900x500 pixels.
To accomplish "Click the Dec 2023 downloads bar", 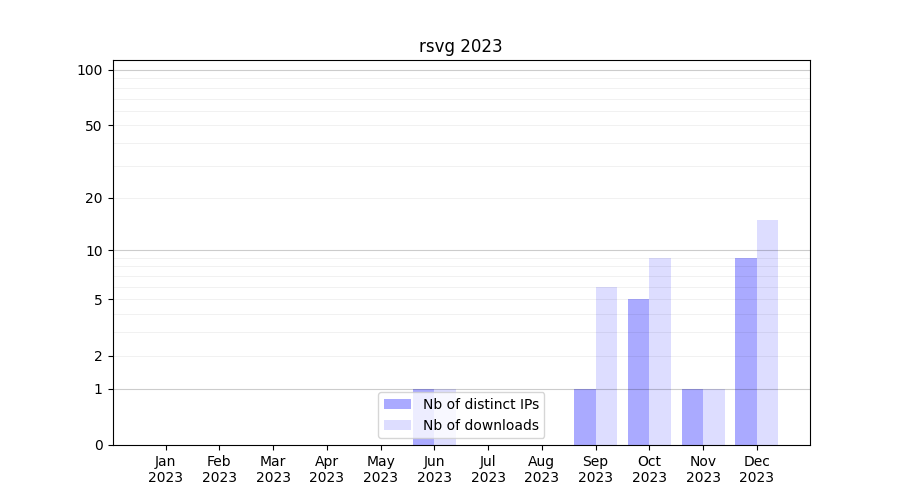I will coord(767,332).
